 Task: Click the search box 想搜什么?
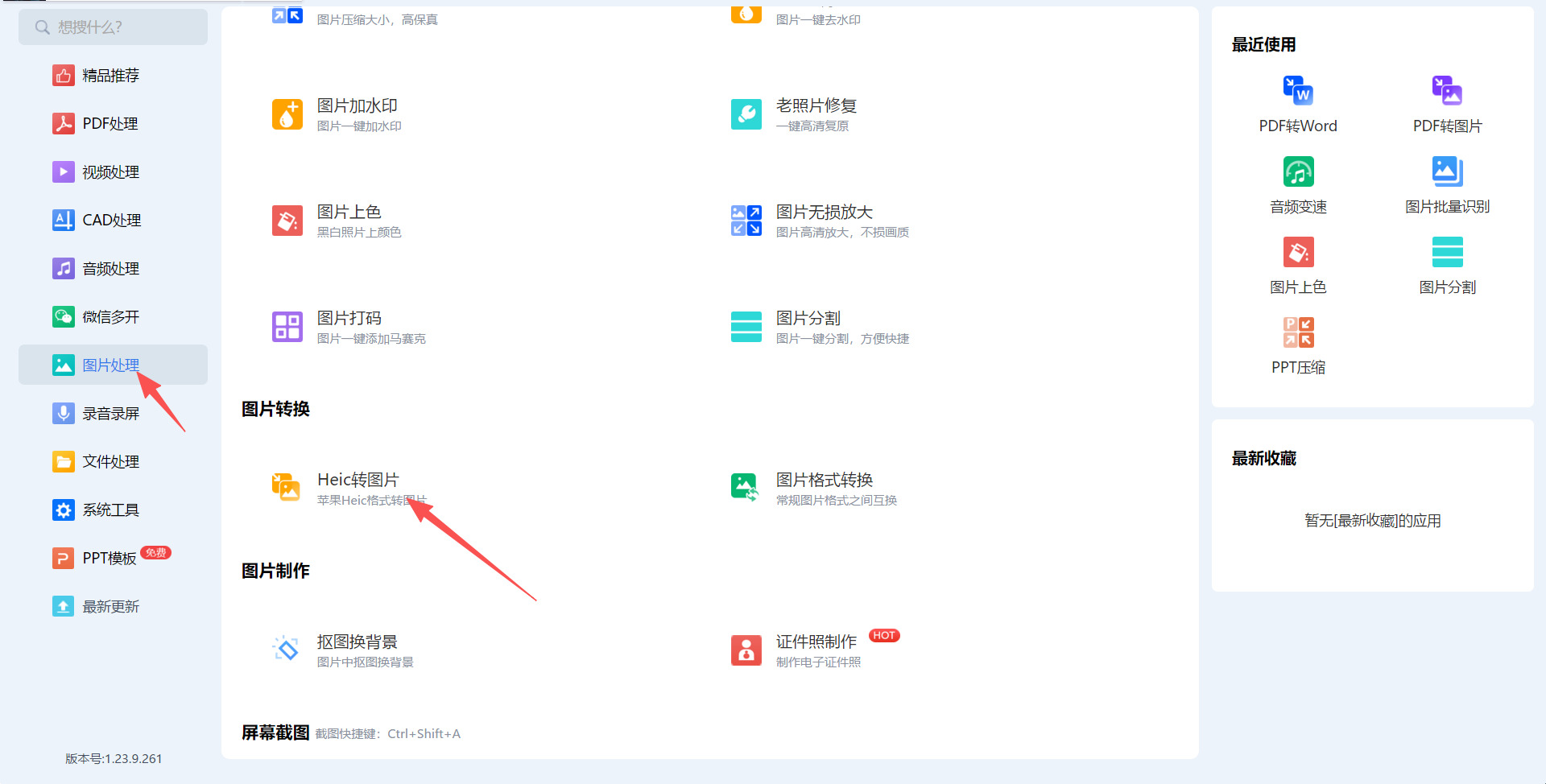tap(113, 27)
